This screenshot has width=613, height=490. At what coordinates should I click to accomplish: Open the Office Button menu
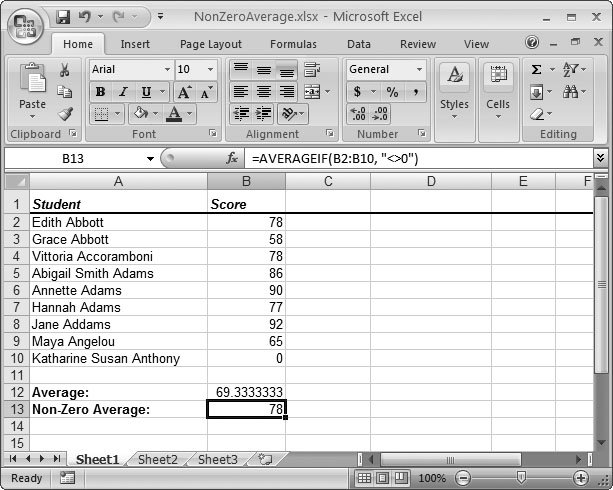point(26,25)
